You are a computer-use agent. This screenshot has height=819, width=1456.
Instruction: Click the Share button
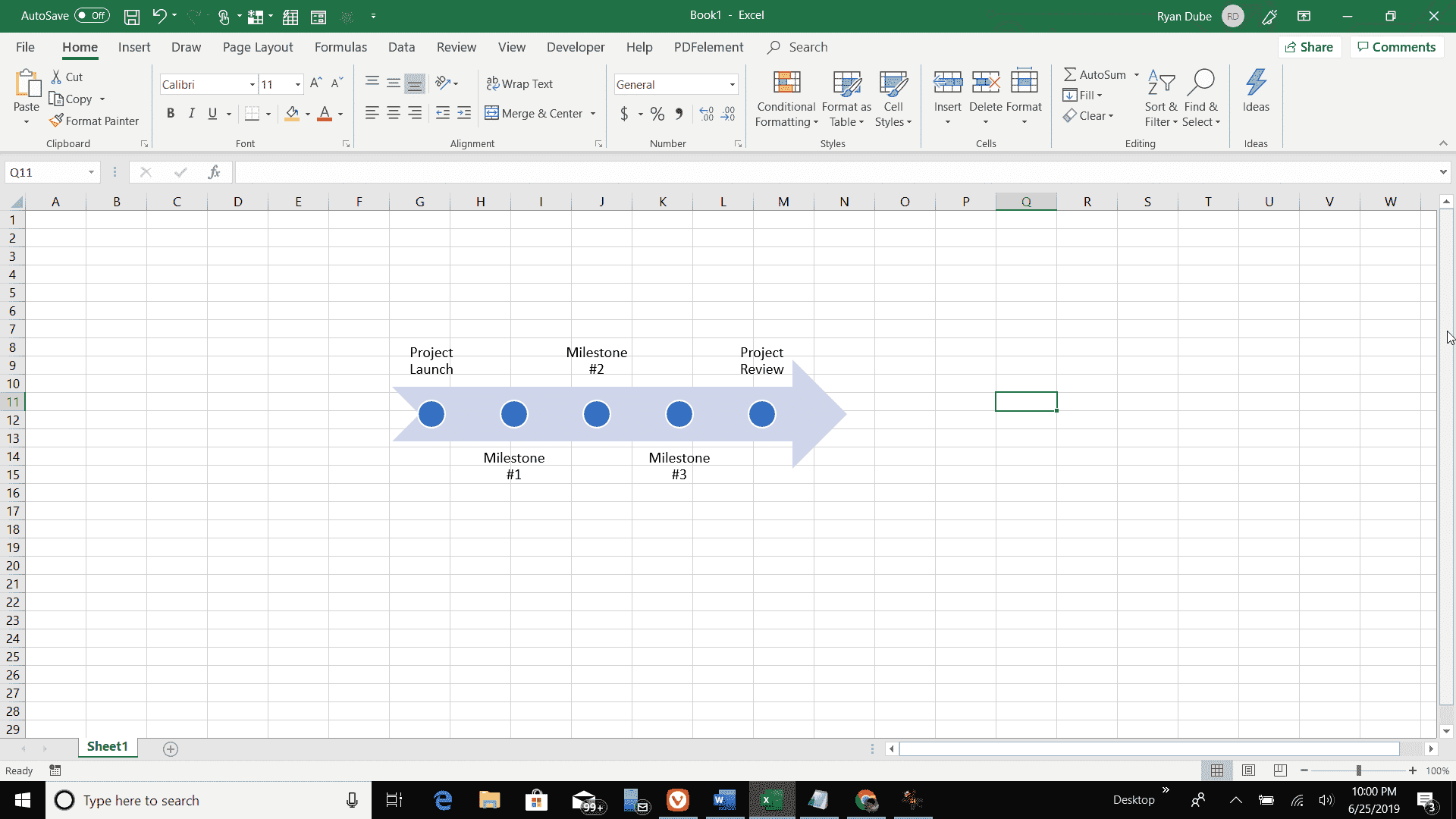(x=1310, y=46)
